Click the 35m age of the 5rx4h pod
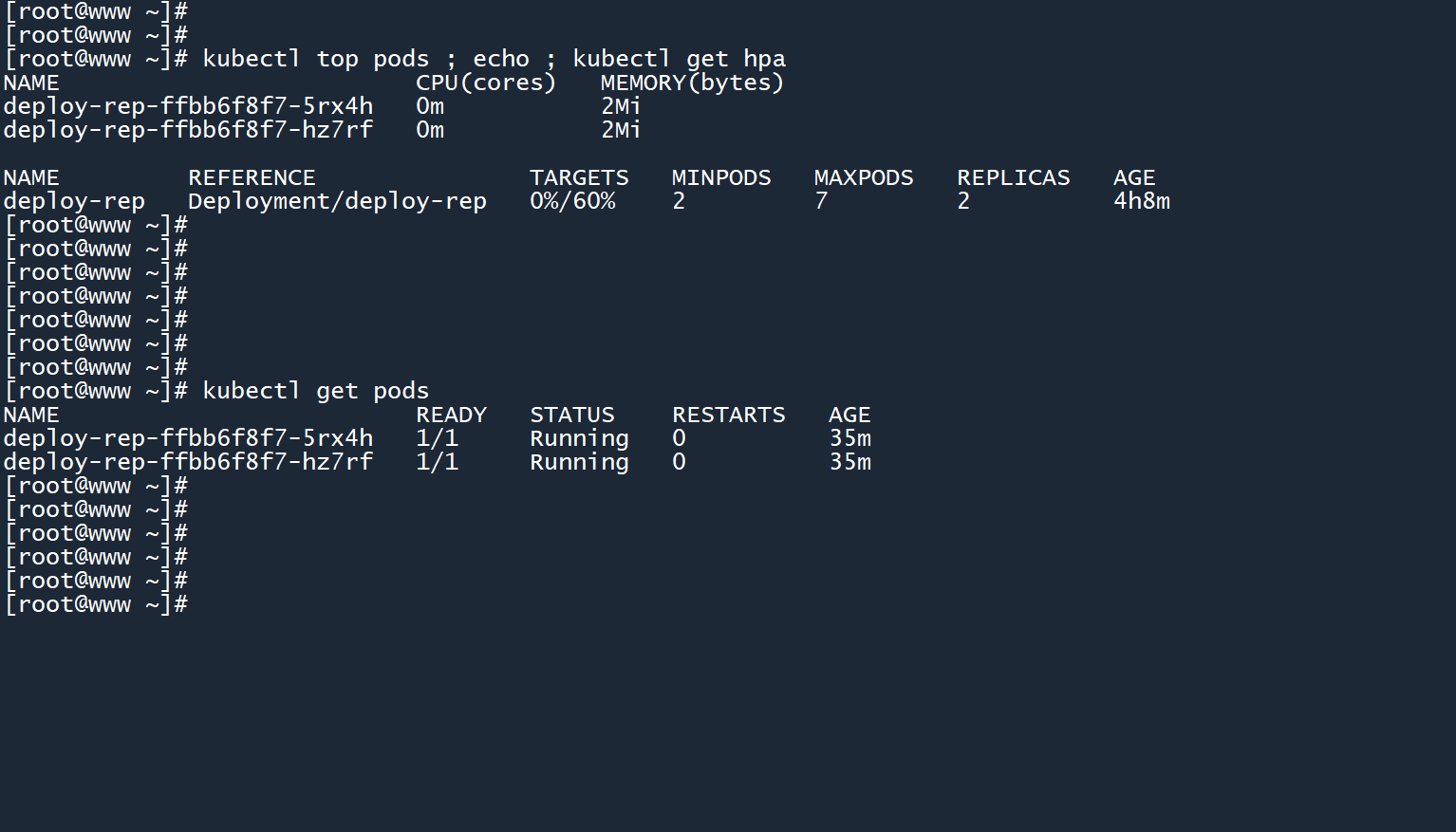Screen dimensions: 1456x832 point(849,438)
